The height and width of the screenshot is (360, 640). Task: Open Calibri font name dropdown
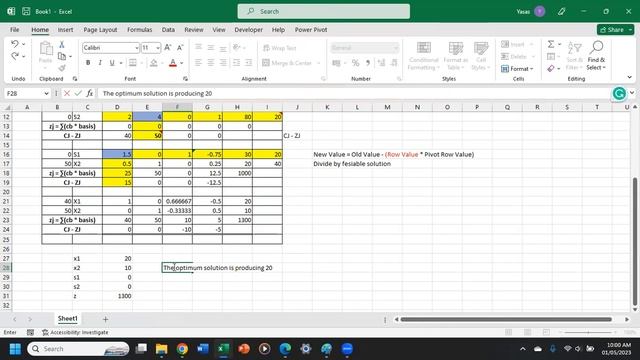coord(137,48)
